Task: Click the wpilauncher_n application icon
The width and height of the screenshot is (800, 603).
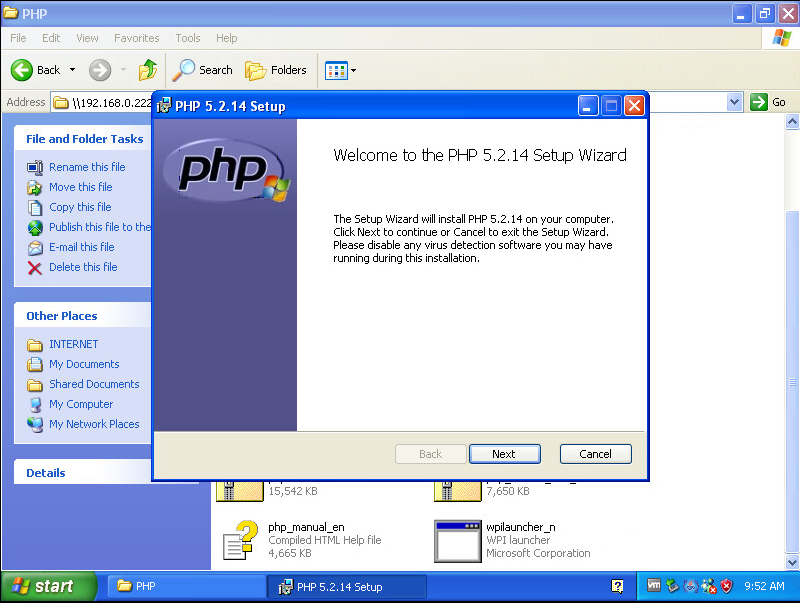Action: (458, 541)
